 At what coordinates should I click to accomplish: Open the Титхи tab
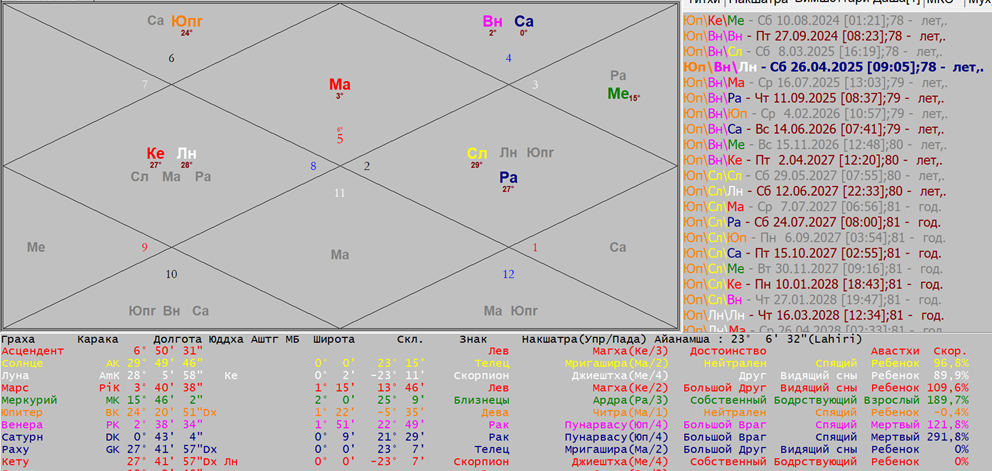[x=704, y=3]
